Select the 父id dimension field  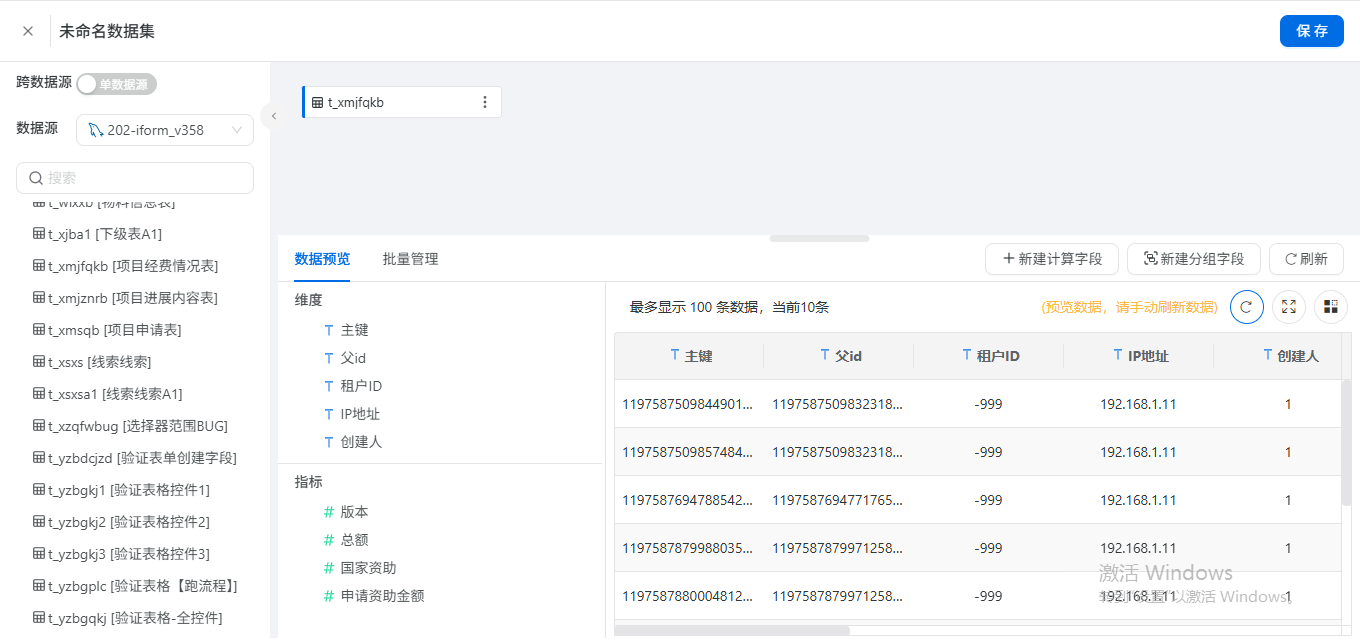coord(353,358)
